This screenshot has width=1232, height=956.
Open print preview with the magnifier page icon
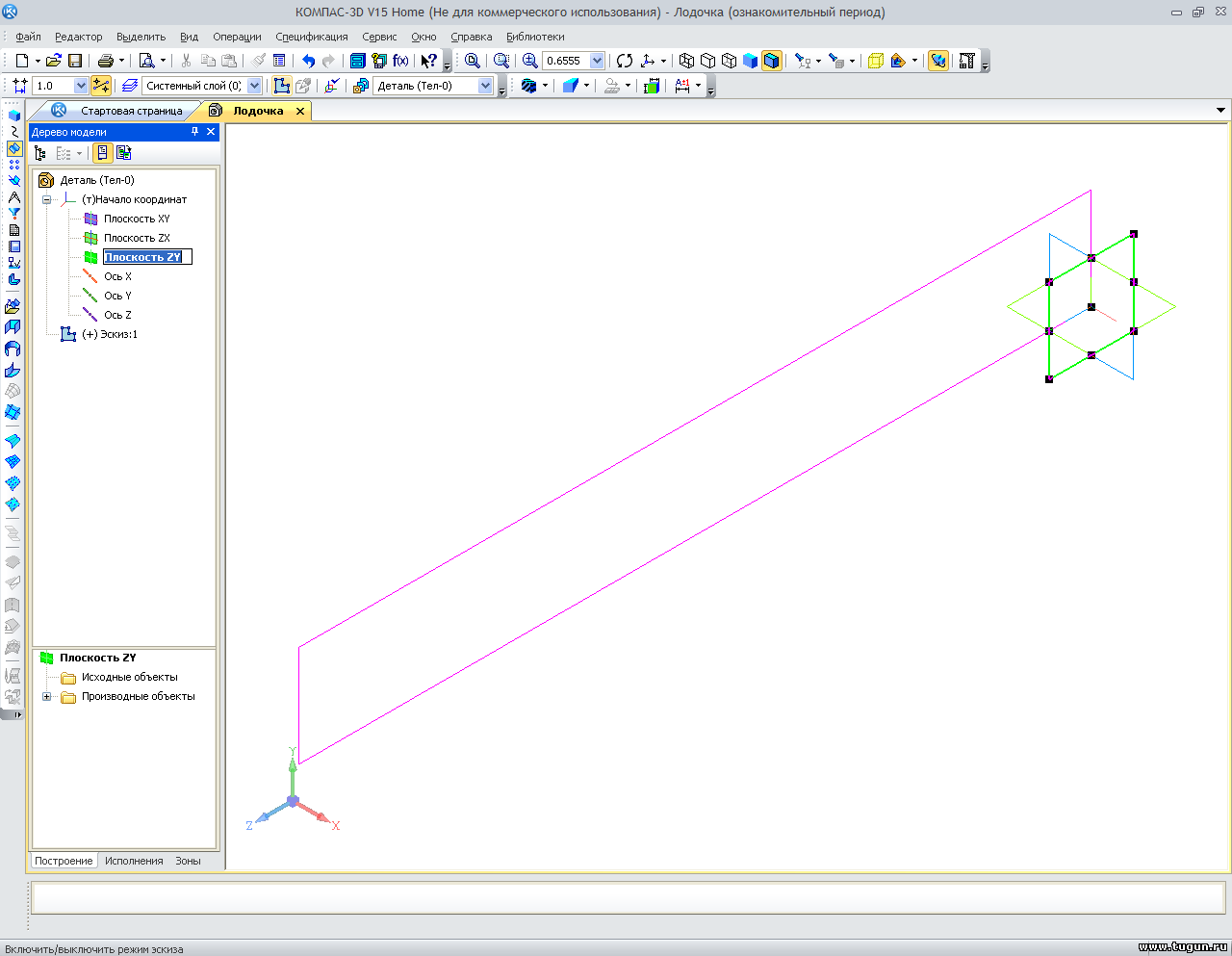click(x=147, y=61)
